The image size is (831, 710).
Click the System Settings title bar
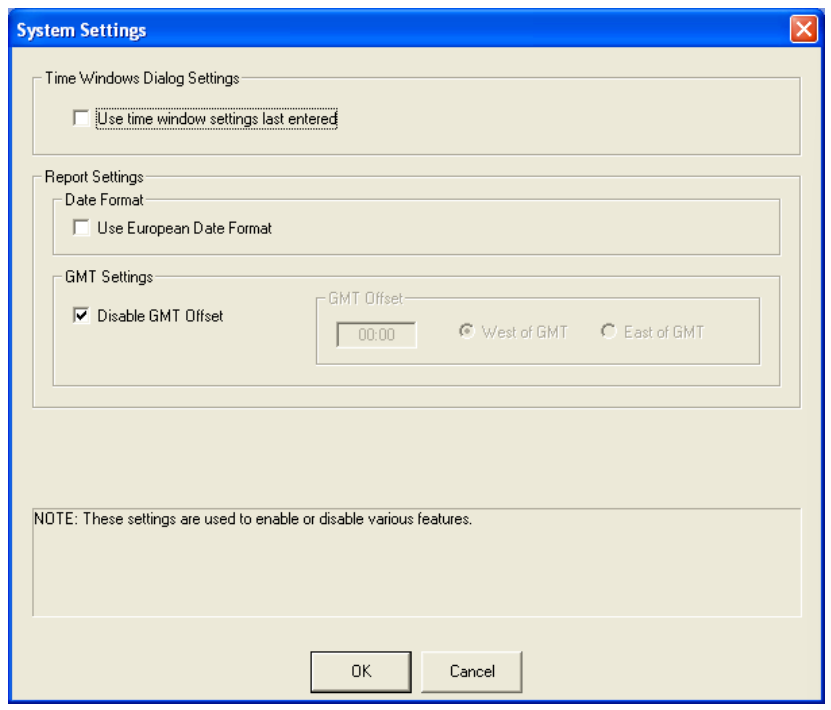tap(400, 30)
